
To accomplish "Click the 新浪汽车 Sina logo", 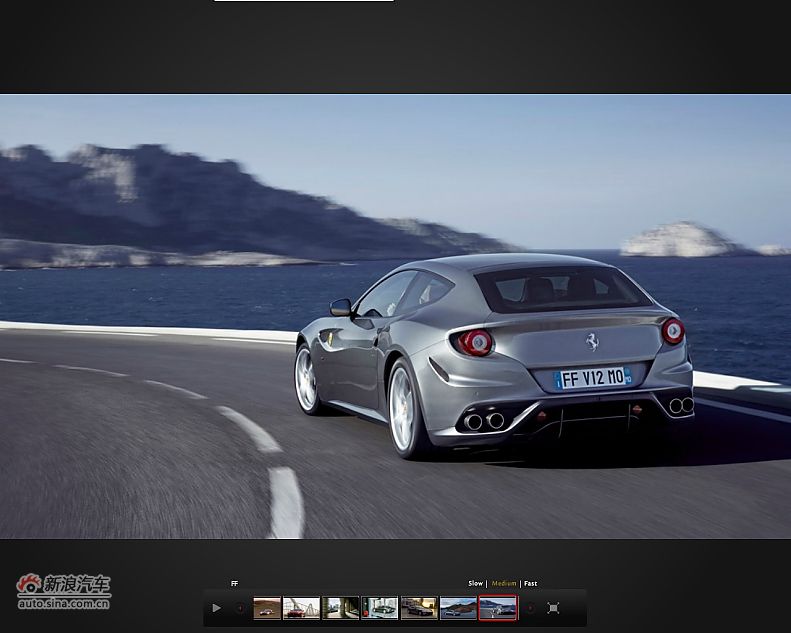I will point(64,584).
